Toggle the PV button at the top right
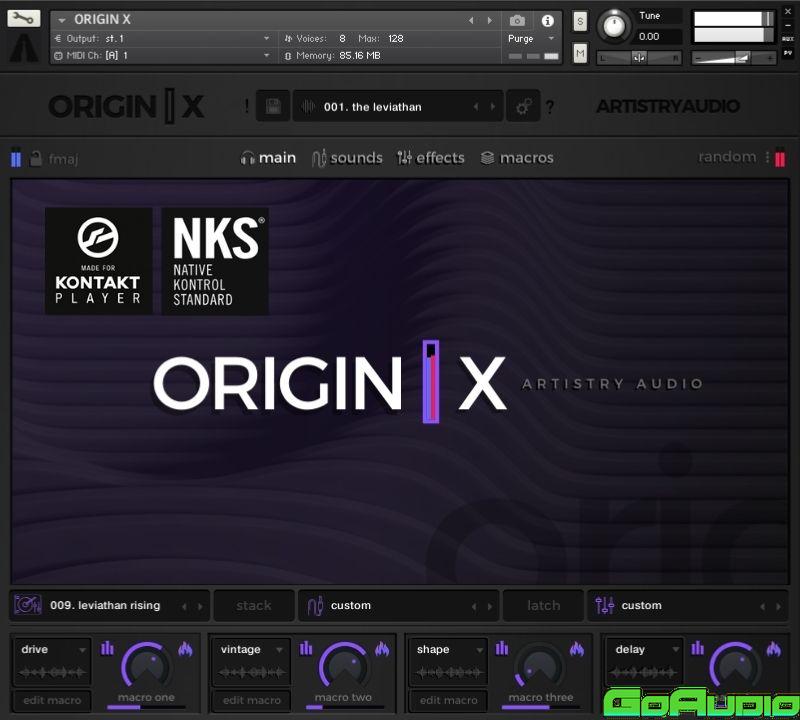Viewport: 800px width, 720px height. (x=788, y=53)
